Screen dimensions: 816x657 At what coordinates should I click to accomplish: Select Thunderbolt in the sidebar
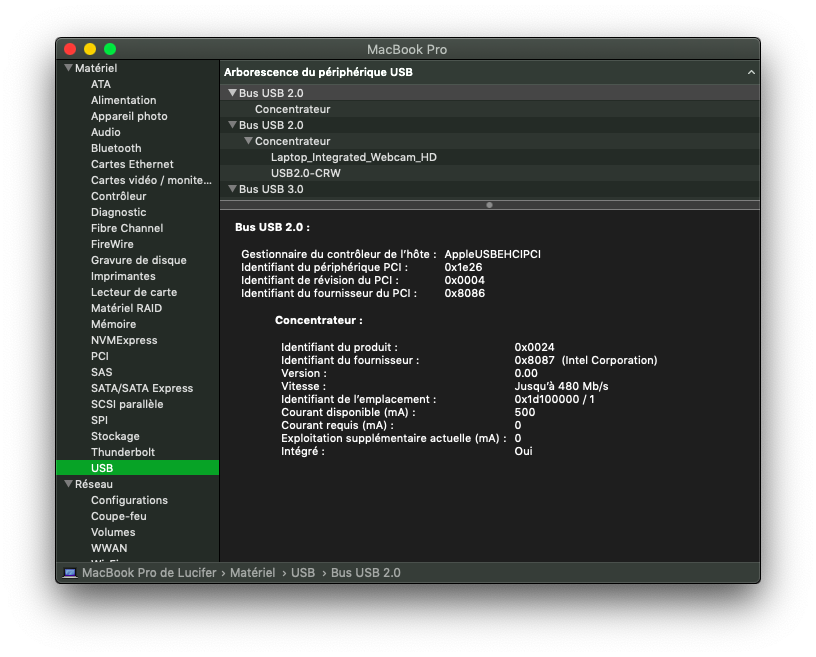[123, 452]
